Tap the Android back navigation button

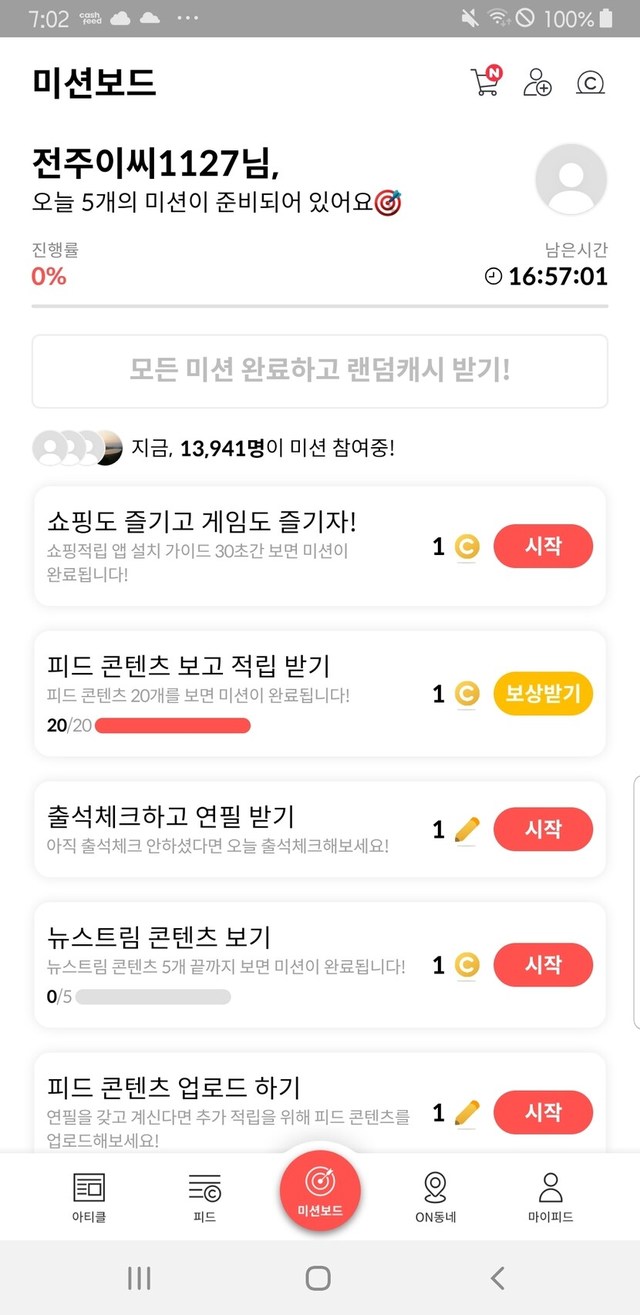(x=497, y=1277)
